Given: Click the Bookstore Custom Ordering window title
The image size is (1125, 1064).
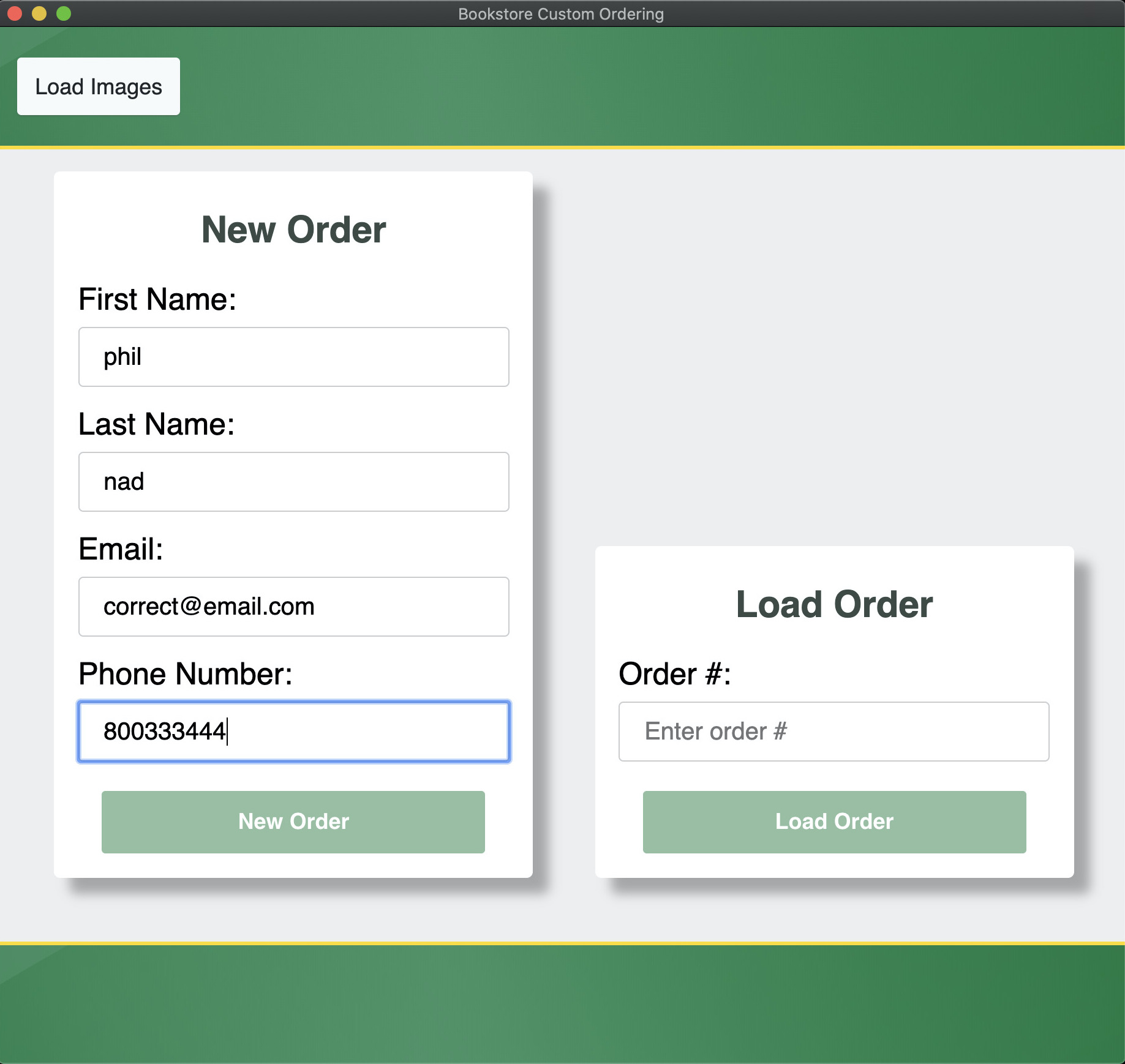Looking at the screenshot, I should (560, 14).
